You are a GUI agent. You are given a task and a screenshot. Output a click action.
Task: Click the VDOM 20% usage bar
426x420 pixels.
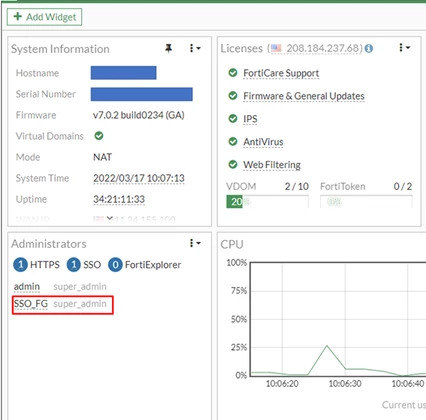click(267, 202)
